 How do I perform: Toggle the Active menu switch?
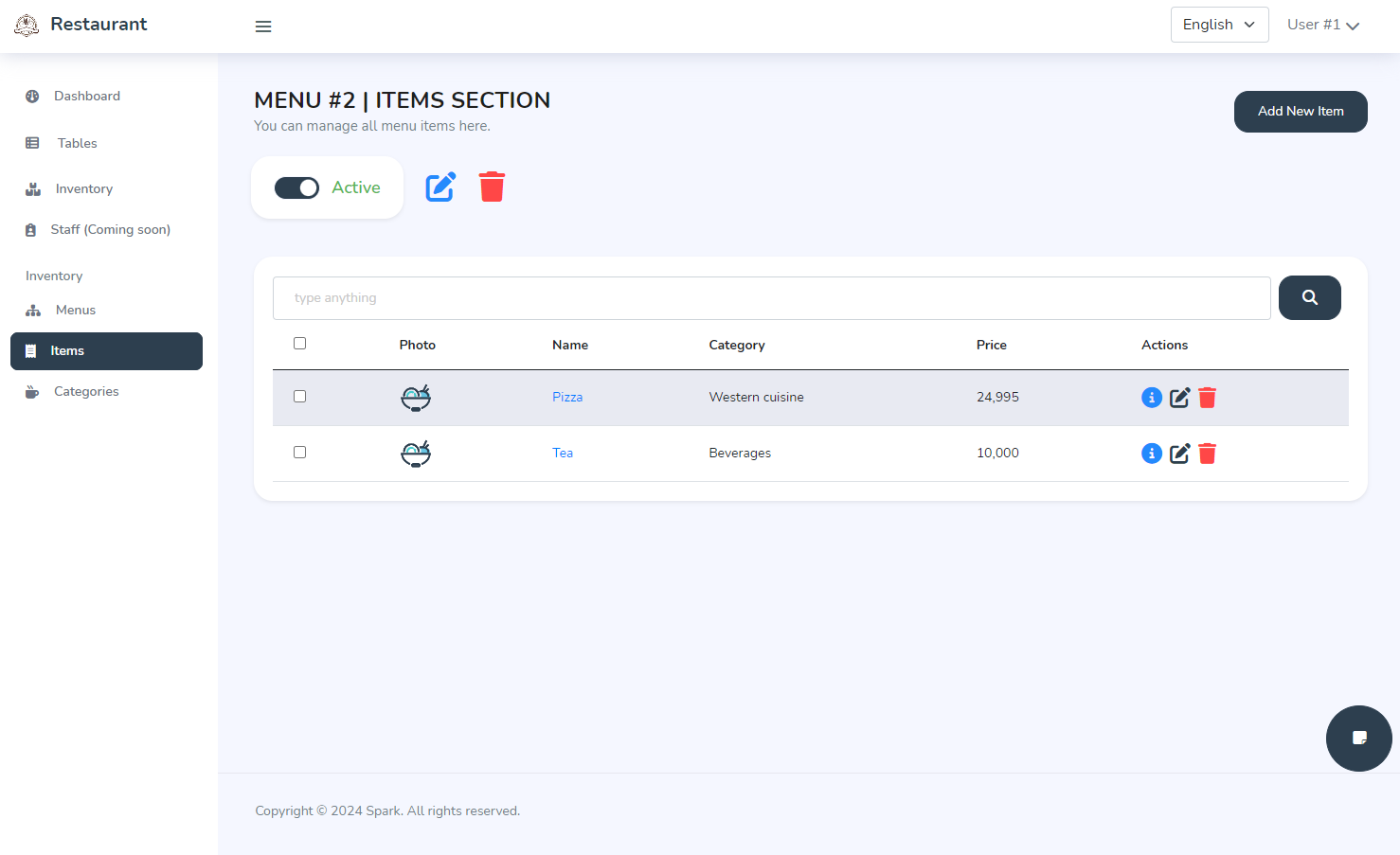click(296, 188)
